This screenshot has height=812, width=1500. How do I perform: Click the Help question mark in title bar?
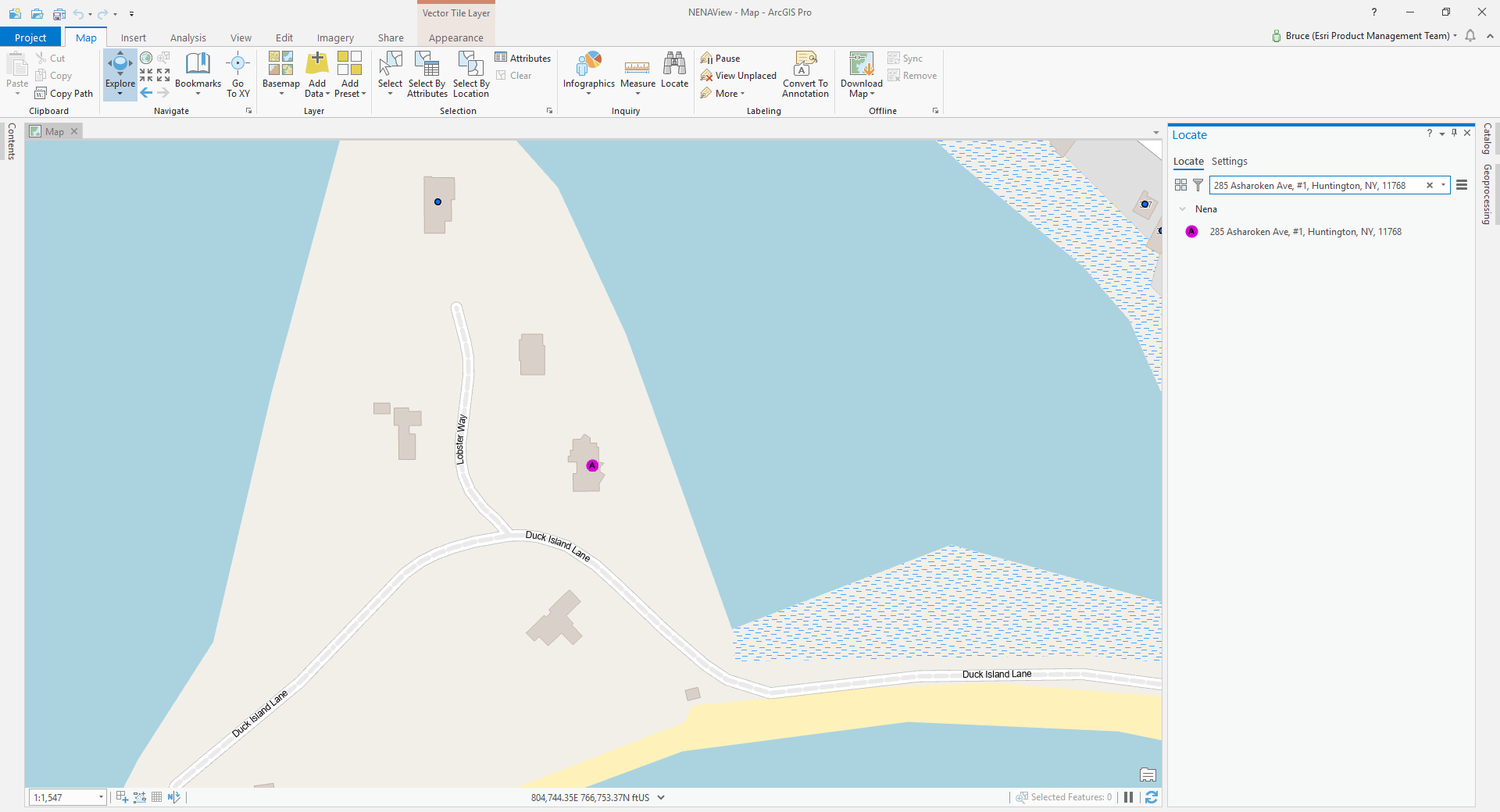tap(1374, 12)
